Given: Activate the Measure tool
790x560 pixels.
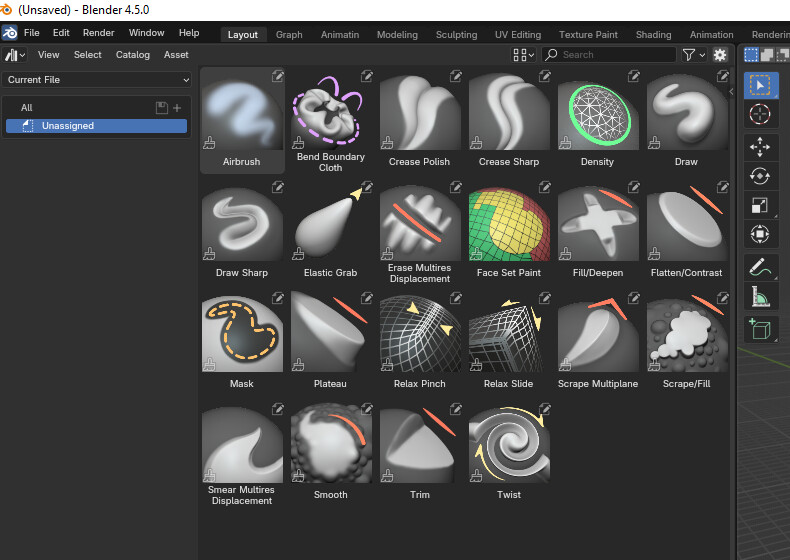Looking at the screenshot, I should pos(761,296).
